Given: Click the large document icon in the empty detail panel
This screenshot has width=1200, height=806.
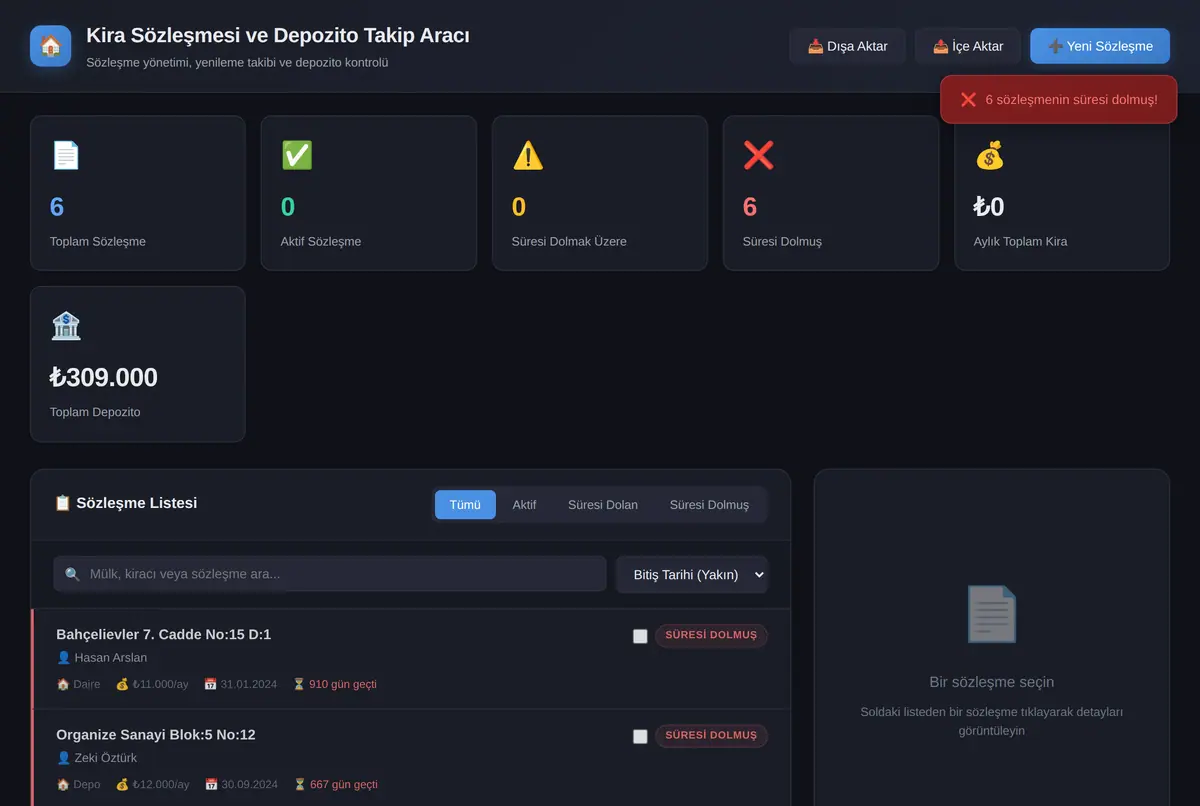Looking at the screenshot, I should click(991, 614).
